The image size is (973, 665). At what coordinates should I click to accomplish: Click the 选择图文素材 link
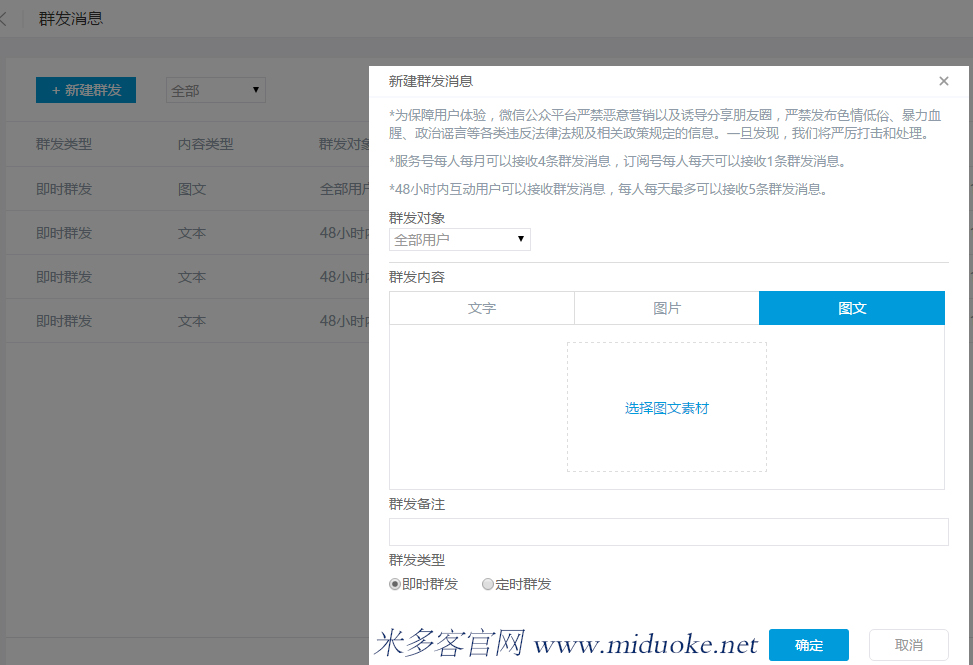click(667, 408)
